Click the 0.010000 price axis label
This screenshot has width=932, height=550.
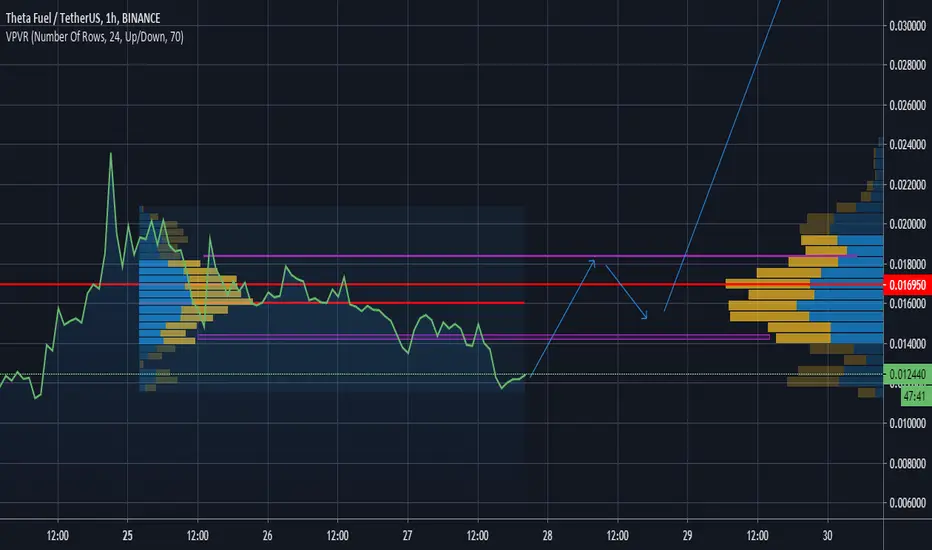[x=908, y=423]
